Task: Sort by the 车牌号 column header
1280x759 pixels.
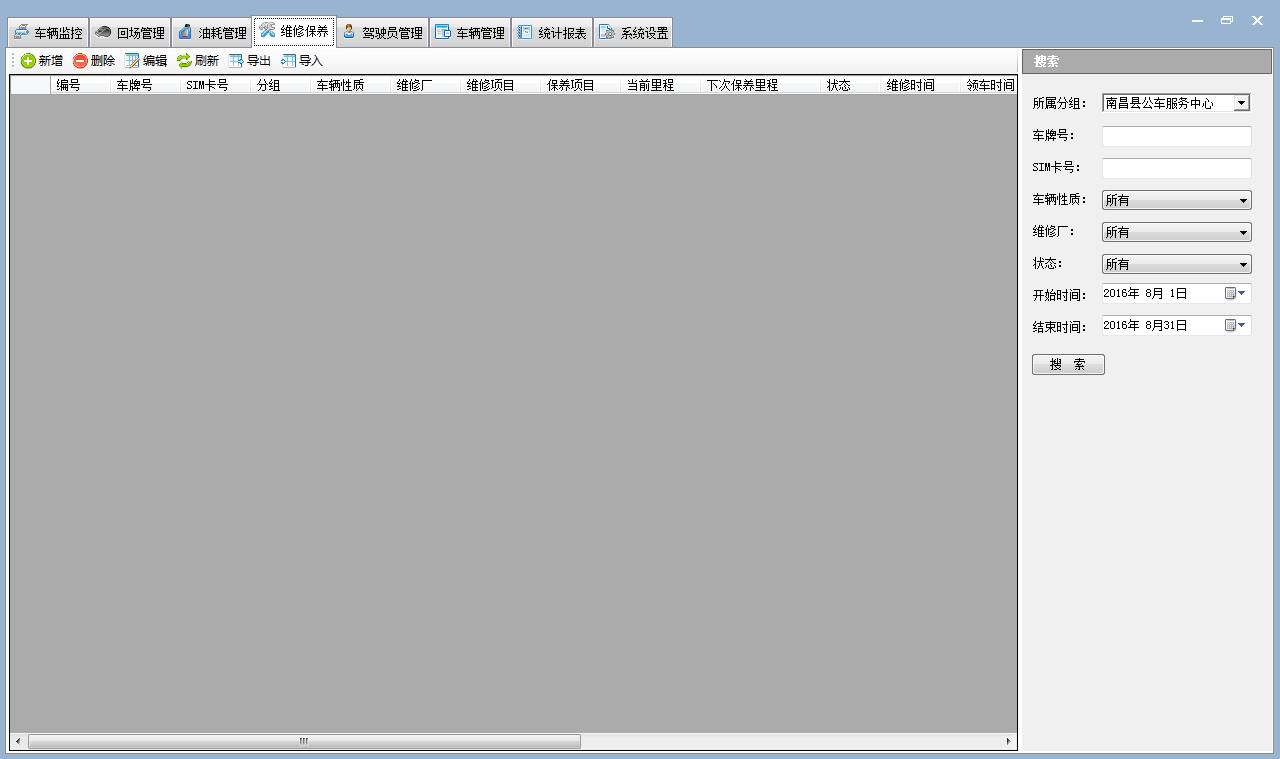Action: pos(134,86)
